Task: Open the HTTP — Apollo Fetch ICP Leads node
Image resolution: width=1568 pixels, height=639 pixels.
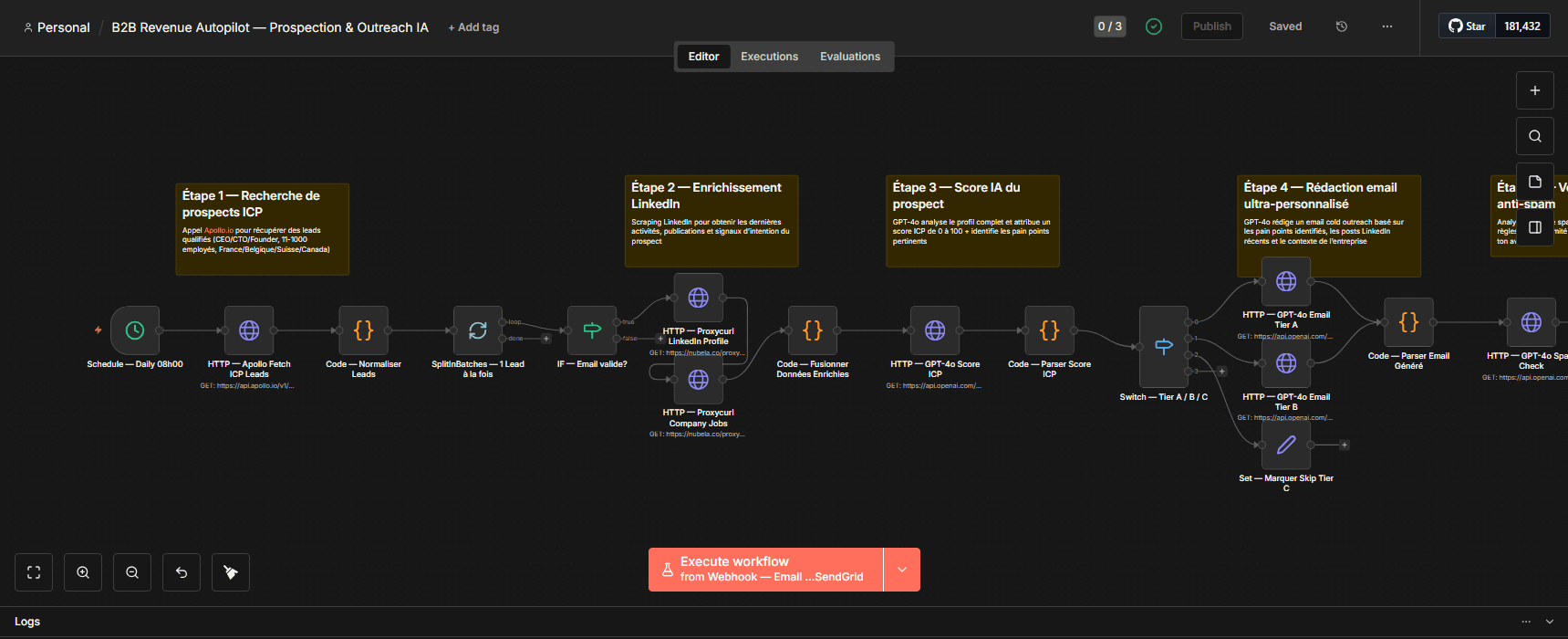Action: [x=249, y=330]
